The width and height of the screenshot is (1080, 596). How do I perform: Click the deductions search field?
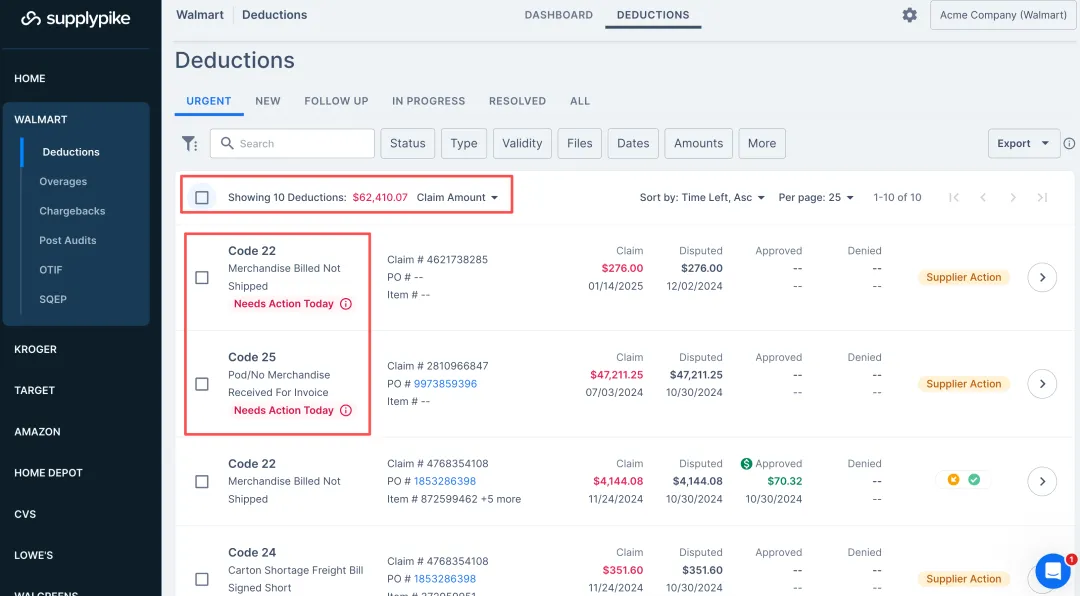292,144
